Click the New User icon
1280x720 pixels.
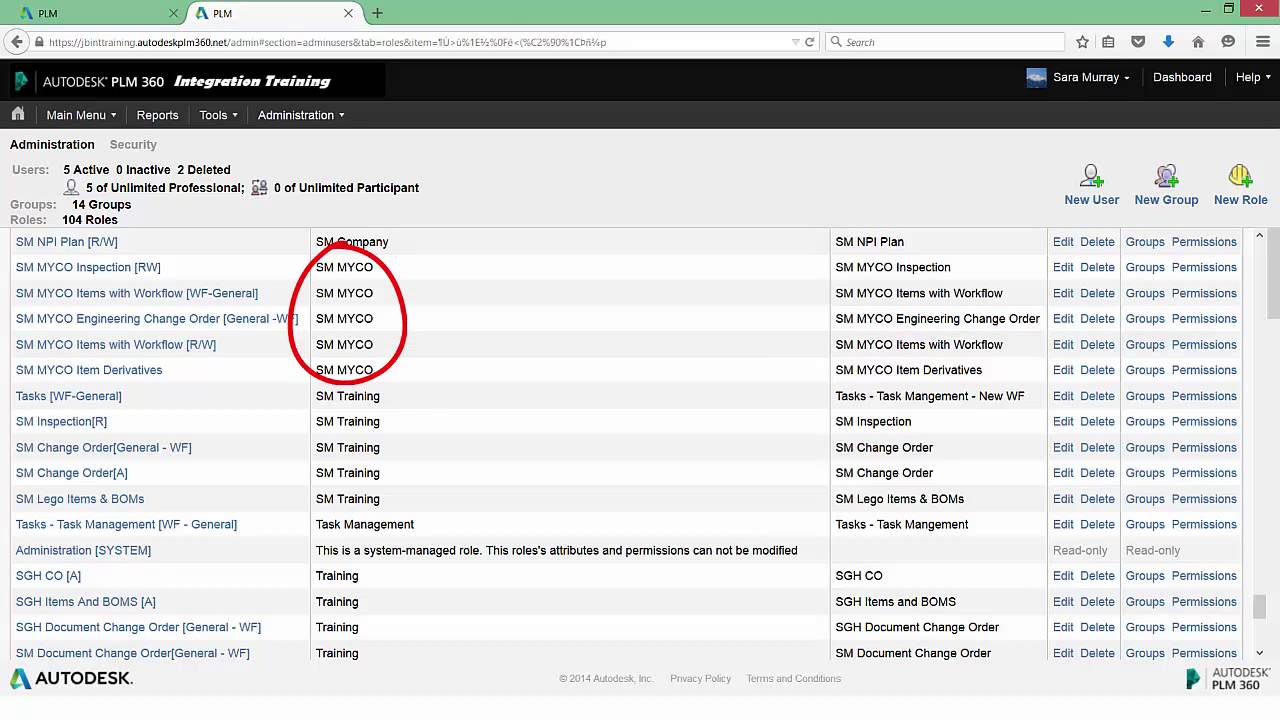[1091, 177]
